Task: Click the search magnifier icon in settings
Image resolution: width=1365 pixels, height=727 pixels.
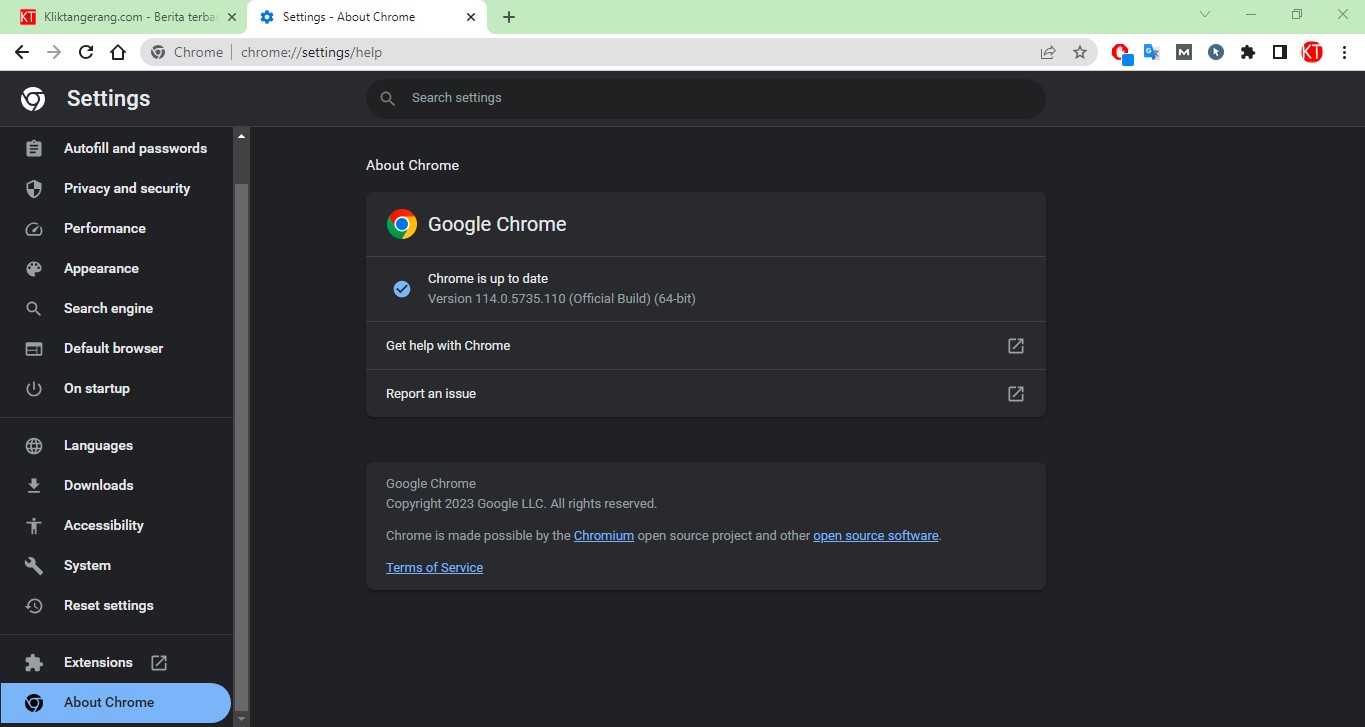Action: coord(387,98)
